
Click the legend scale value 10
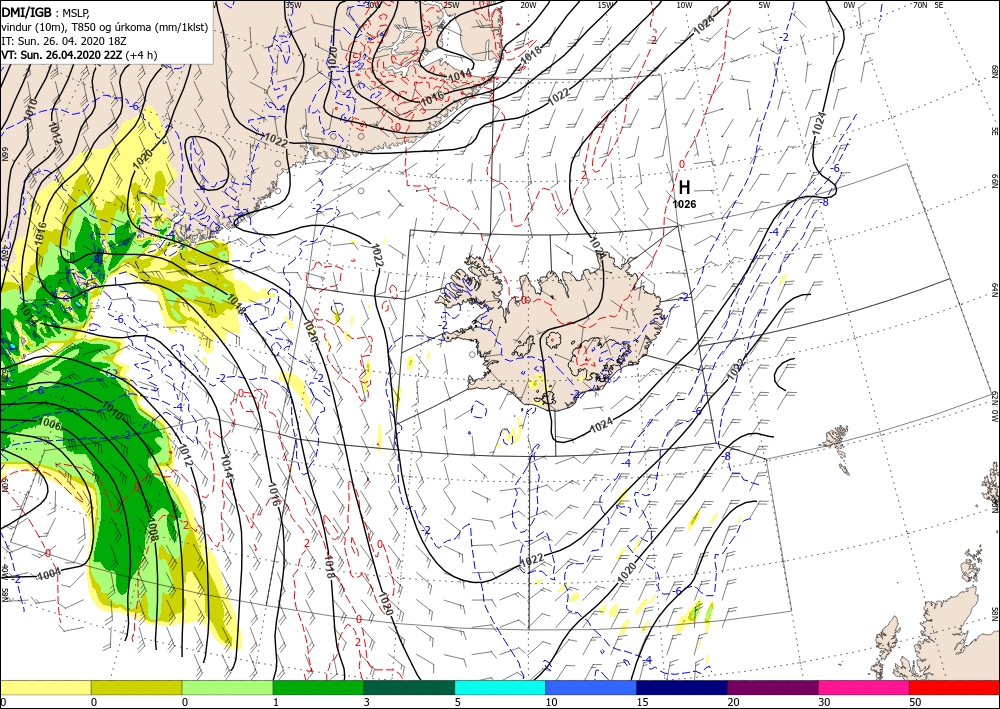tap(551, 702)
